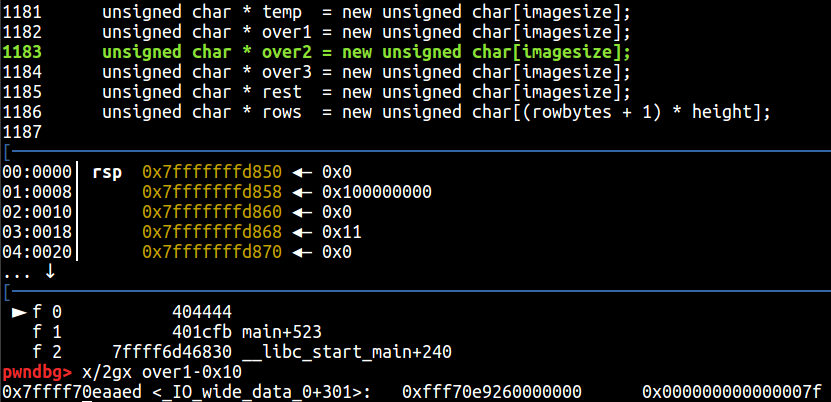Click stack address 0x7fffffffd850
This screenshot has height=402, width=831.
pos(212,172)
